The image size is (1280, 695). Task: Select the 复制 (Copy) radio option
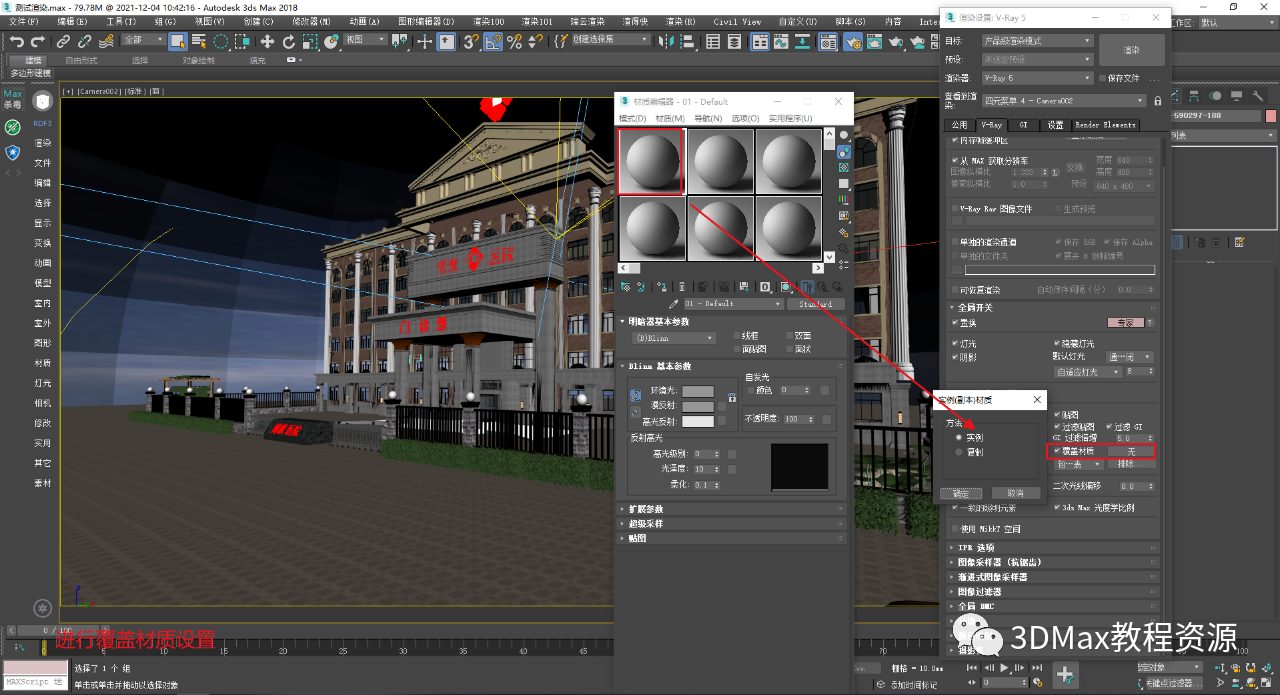tap(960, 452)
